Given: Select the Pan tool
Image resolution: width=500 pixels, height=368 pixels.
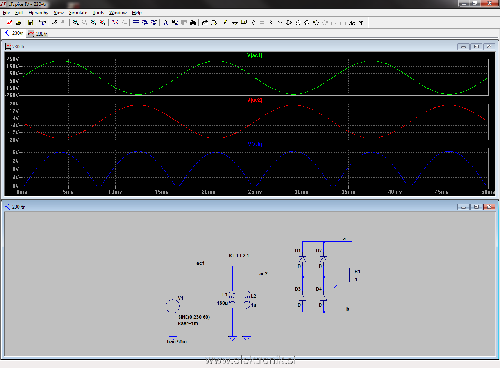Looking at the screenshot, I should (x=84, y=22).
